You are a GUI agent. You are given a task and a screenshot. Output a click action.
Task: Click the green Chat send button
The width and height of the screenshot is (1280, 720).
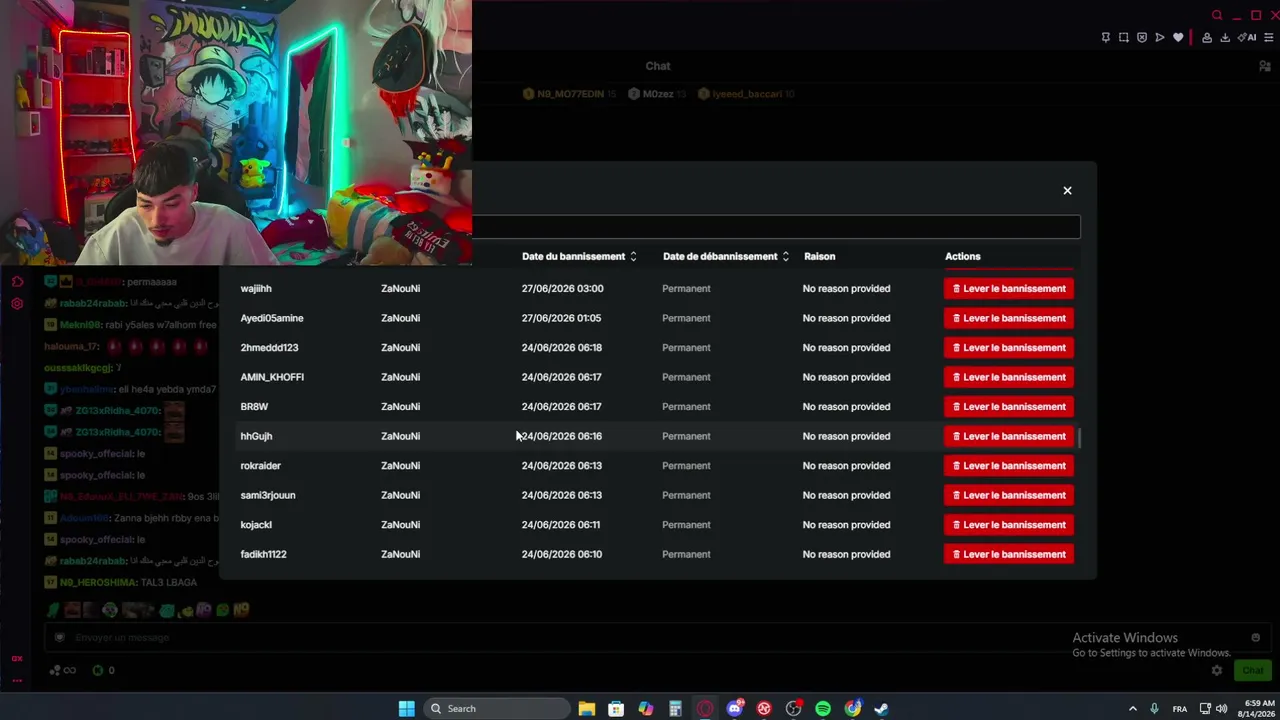(1252, 670)
